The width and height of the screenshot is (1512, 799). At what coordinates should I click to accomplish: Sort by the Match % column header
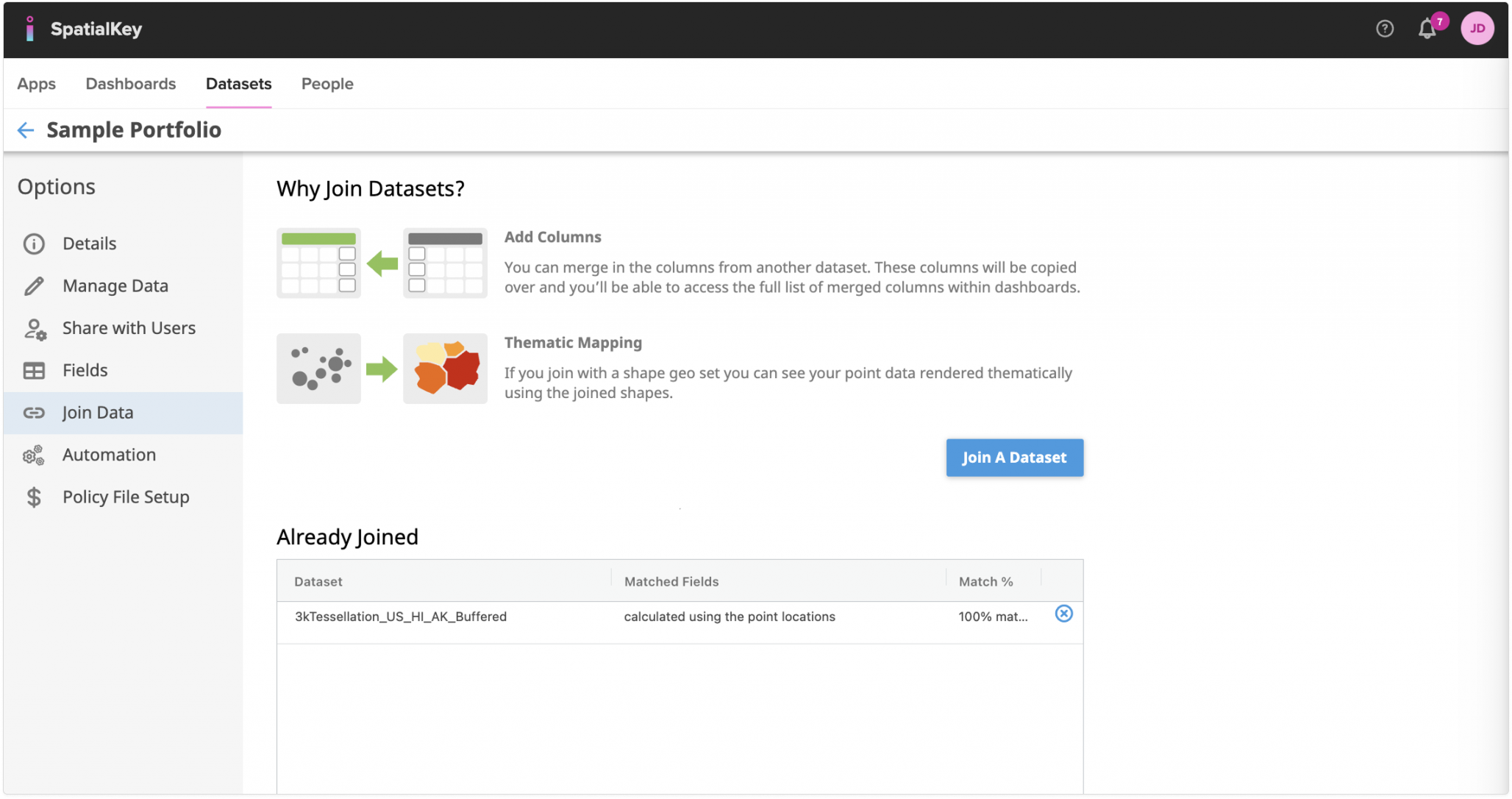(985, 581)
